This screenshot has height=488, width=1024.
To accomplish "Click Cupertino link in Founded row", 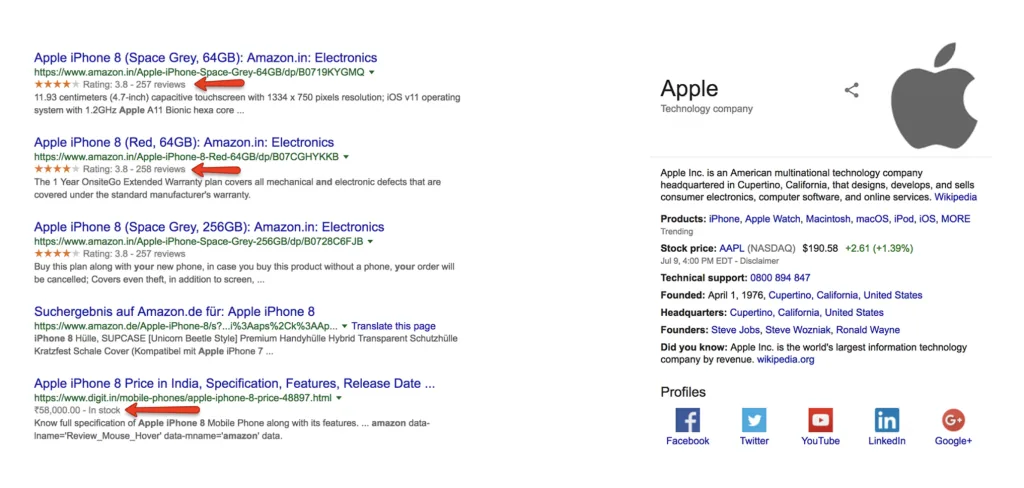I will coord(792,295).
